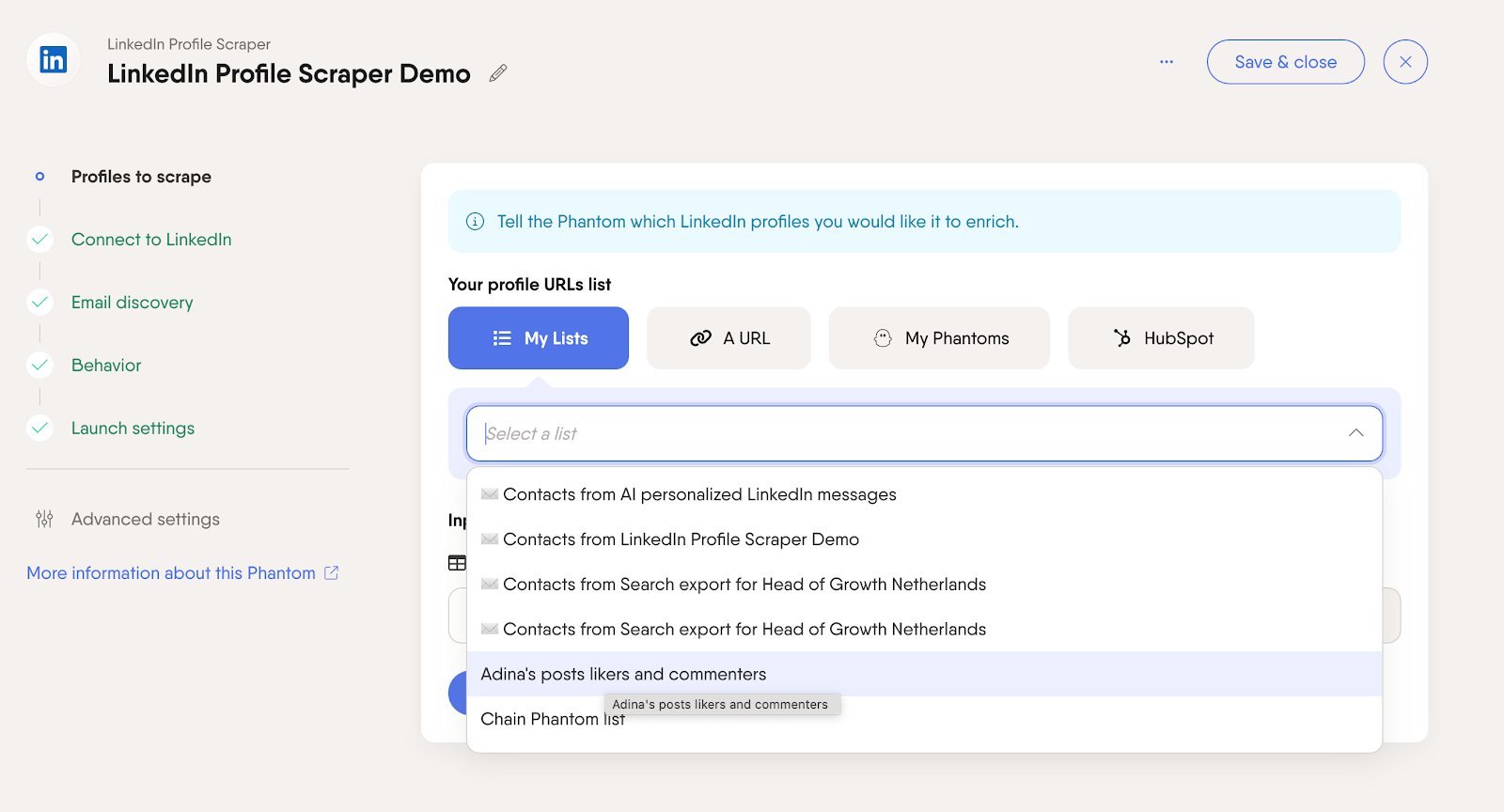Click Email discovery checkmark icon
This screenshot has width=1504, height=812.
pyautogui.click(x=39, y=303)
